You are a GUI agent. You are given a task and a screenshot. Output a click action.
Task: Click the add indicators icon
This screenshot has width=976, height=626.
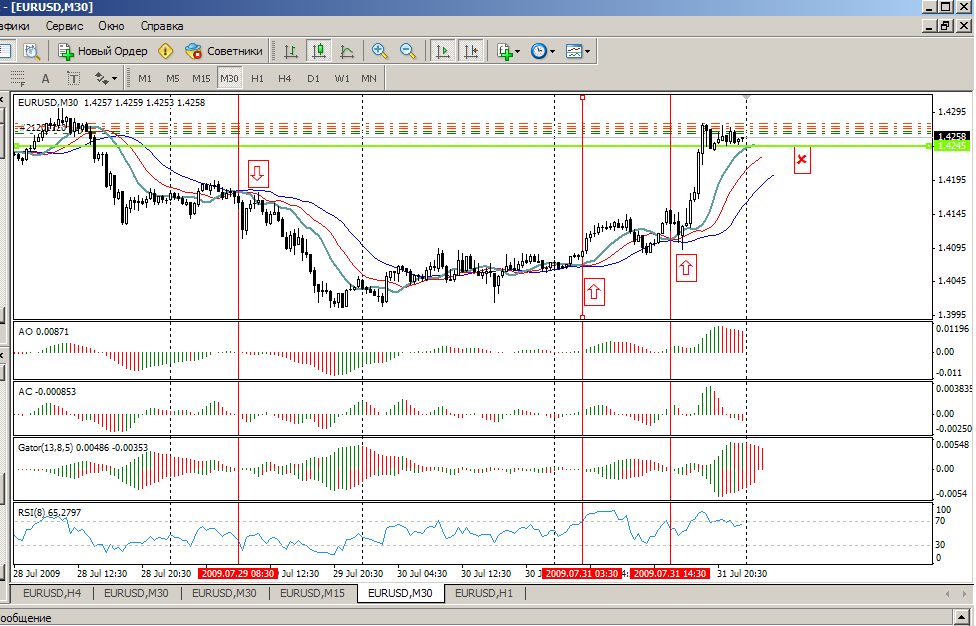505,51
